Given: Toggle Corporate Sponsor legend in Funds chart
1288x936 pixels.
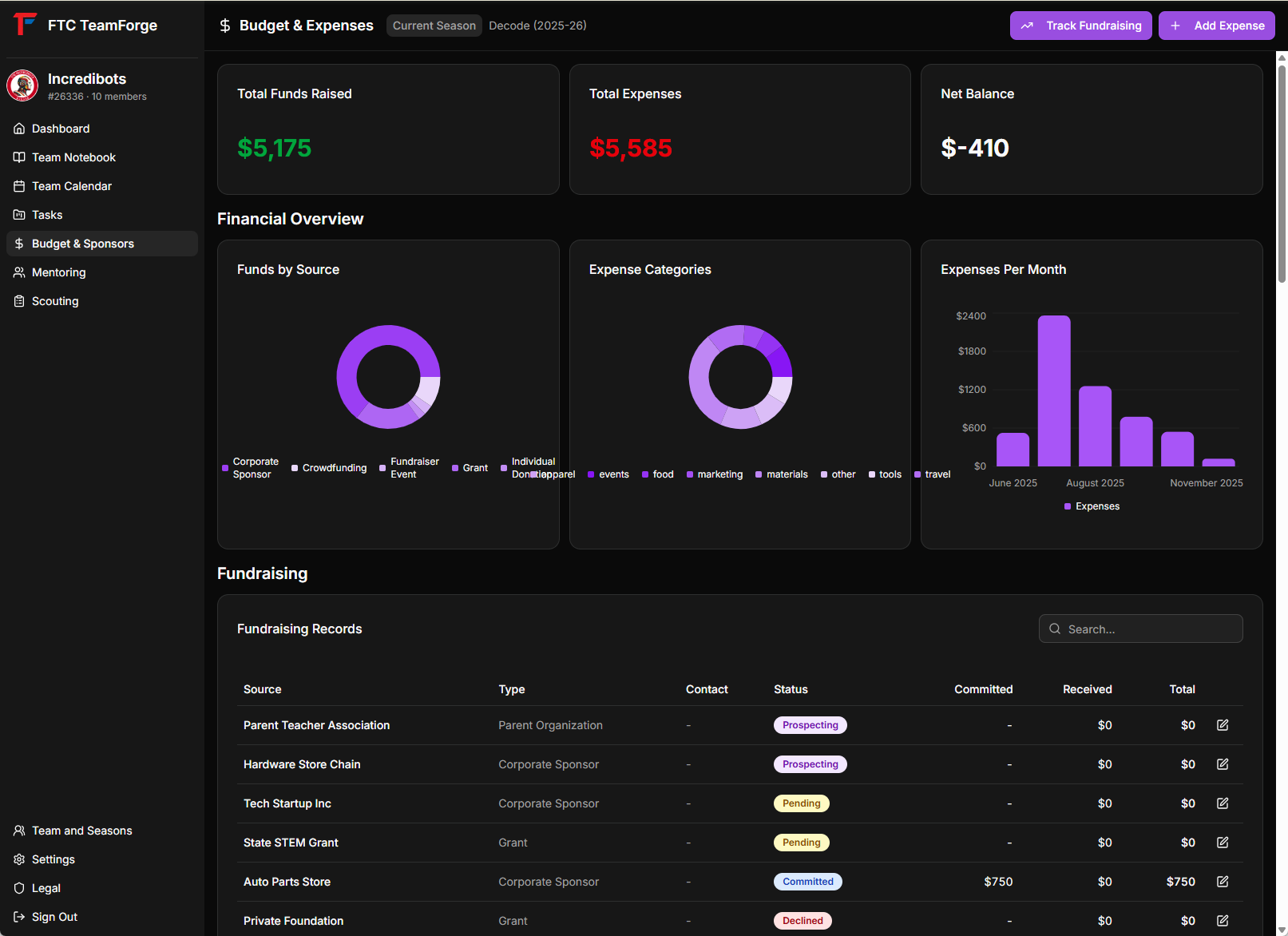Looking at the screenshot, I should tap(251, 468).
